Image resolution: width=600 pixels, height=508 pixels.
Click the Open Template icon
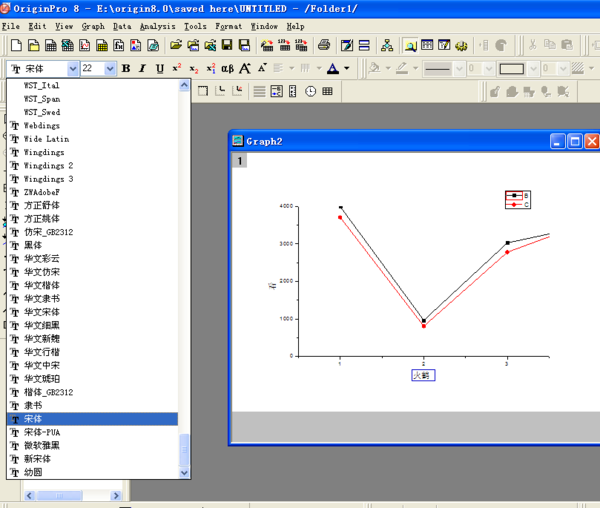[193, 45]
